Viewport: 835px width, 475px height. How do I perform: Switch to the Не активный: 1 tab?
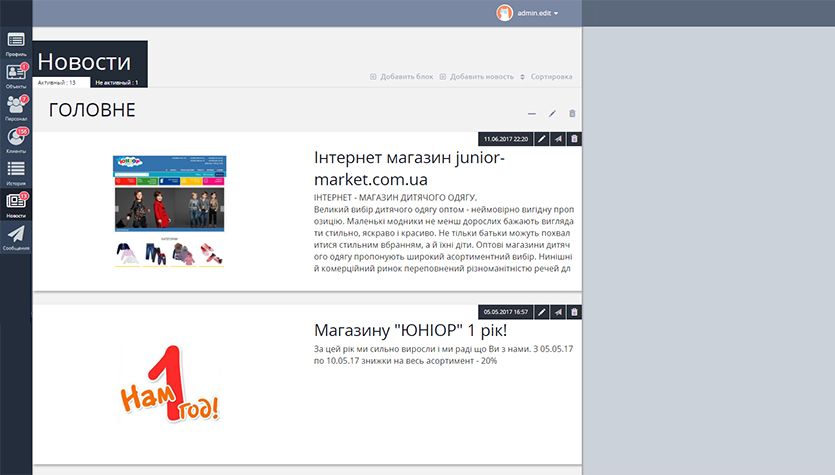(119, 83)
